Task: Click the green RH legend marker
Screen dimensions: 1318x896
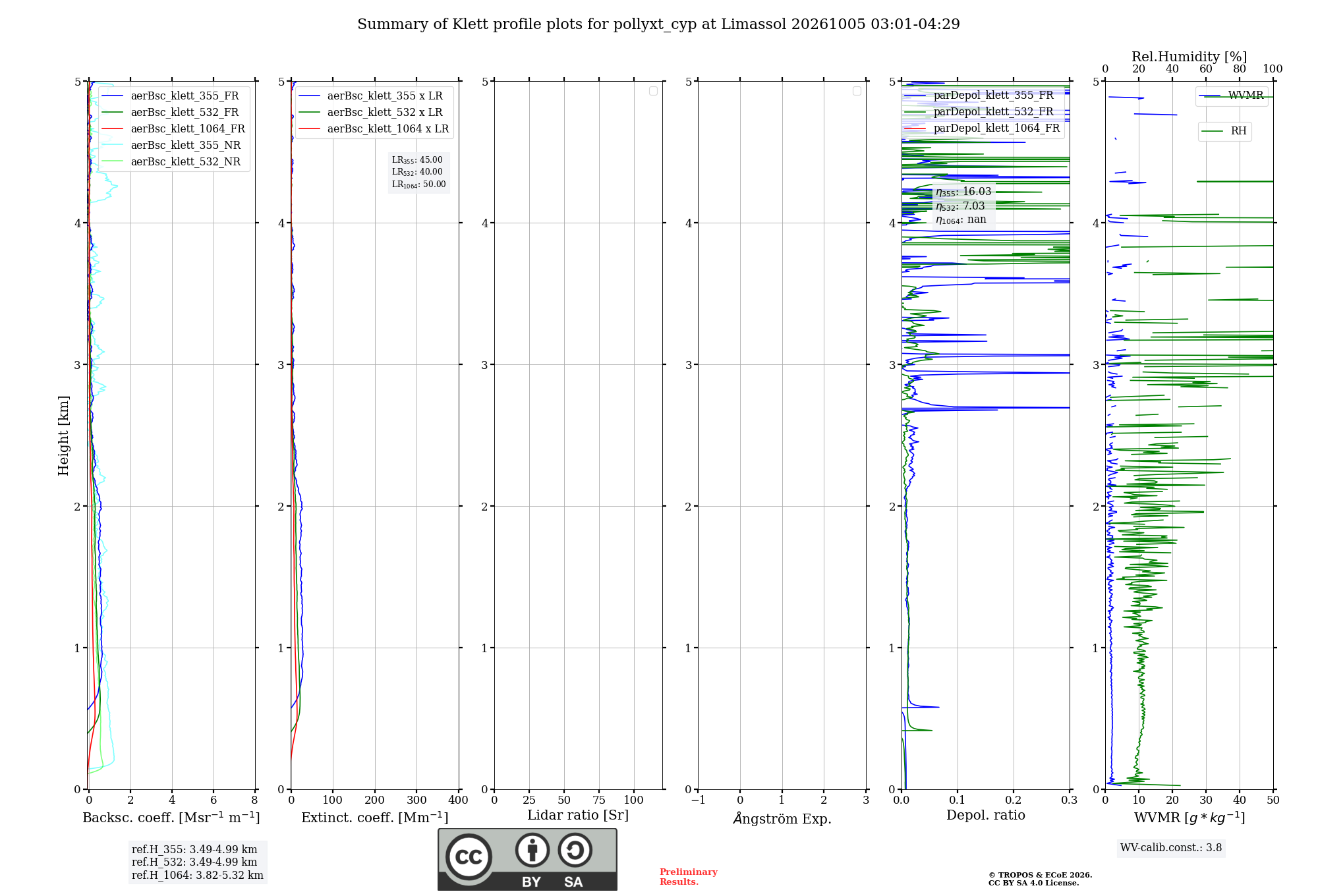Action: [1213, 131]
